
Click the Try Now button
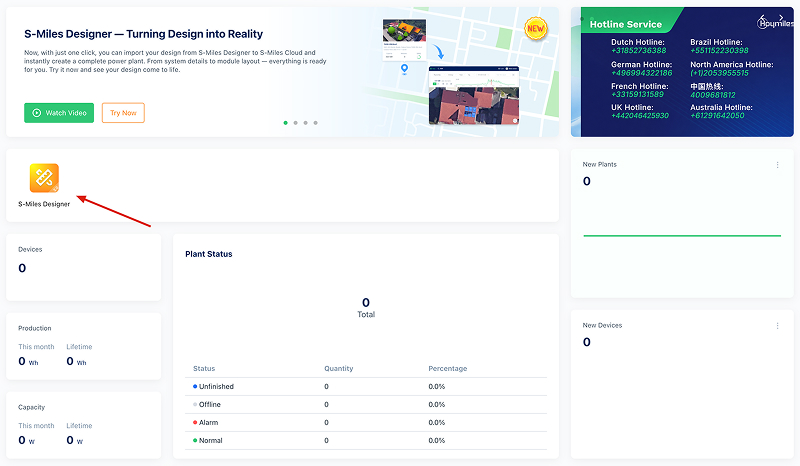coord(123,113)
